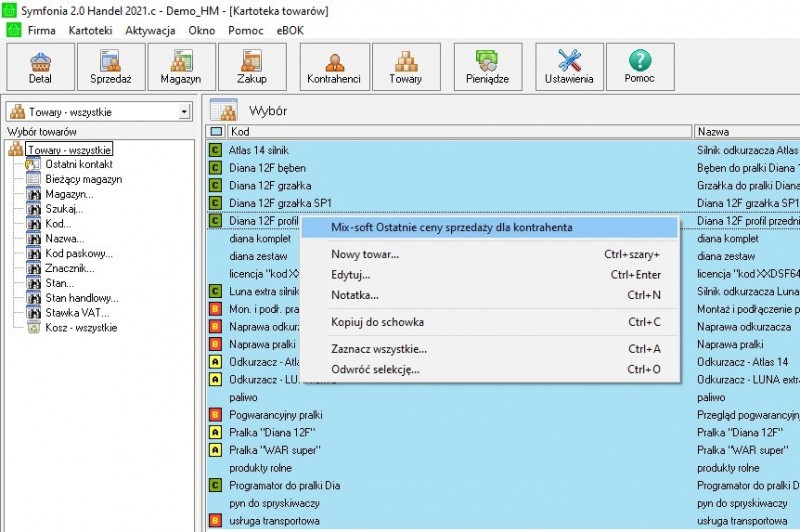Select Kod paskowy... in tree
This screenshot has height=532, width=800.
point(79,253)
